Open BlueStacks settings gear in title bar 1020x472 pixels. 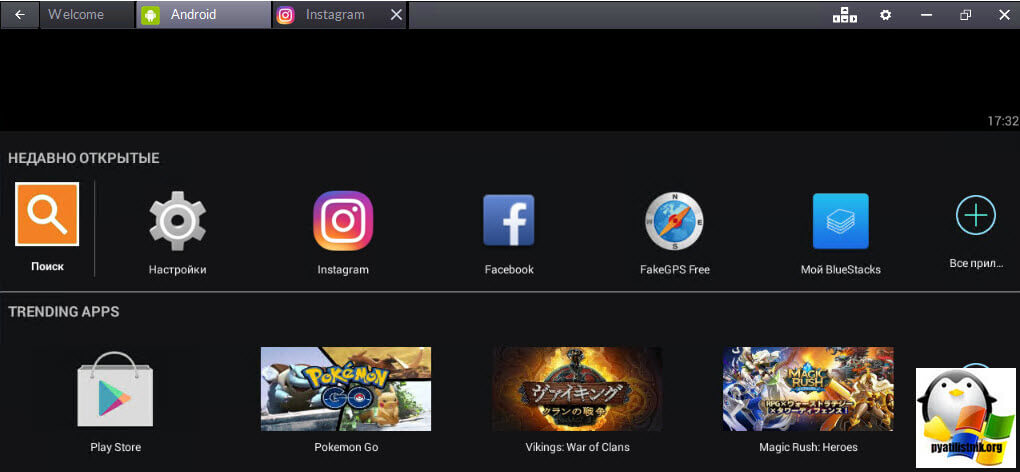(885, 15)
